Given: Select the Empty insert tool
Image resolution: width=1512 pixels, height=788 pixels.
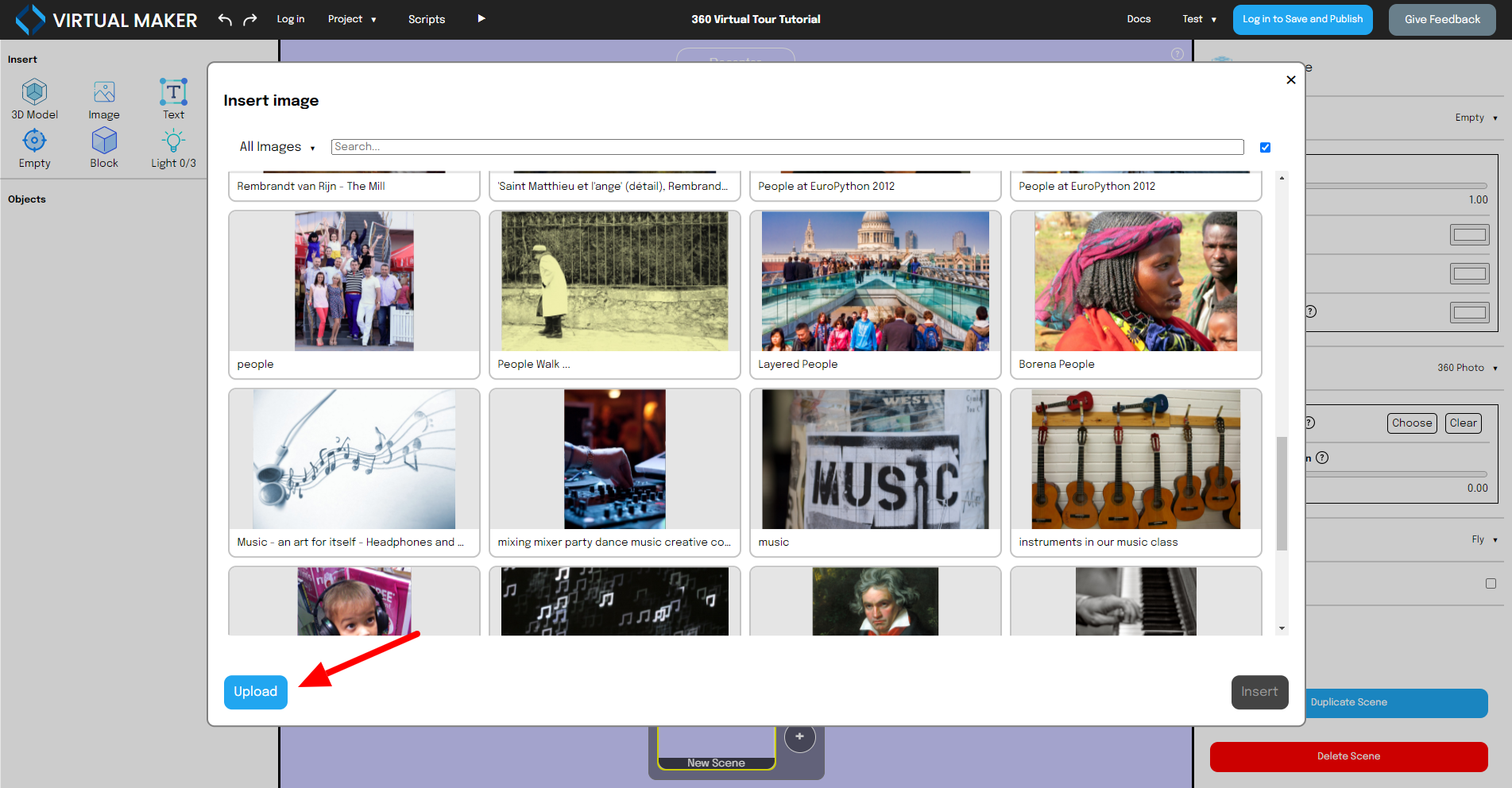Looking at the screenshot, I should click(x=34, y=146).
